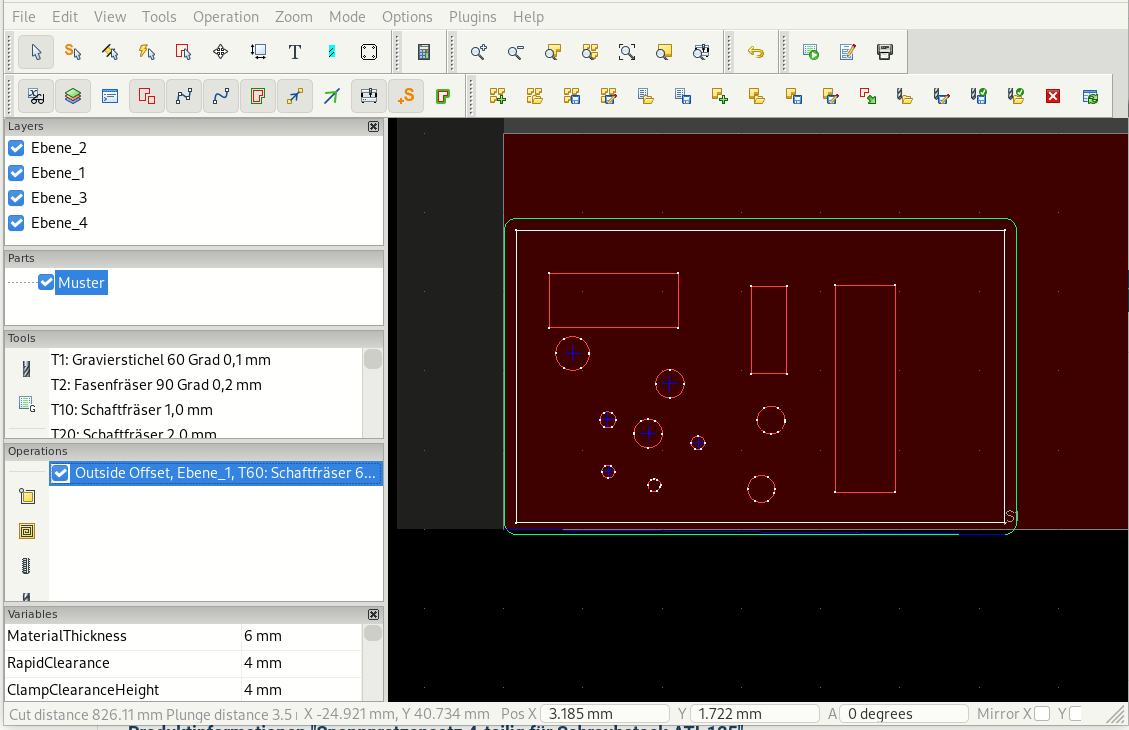Add a pocket operation via spiral icon
Viewport: 1129px width, 730px height.
(27, 531)
